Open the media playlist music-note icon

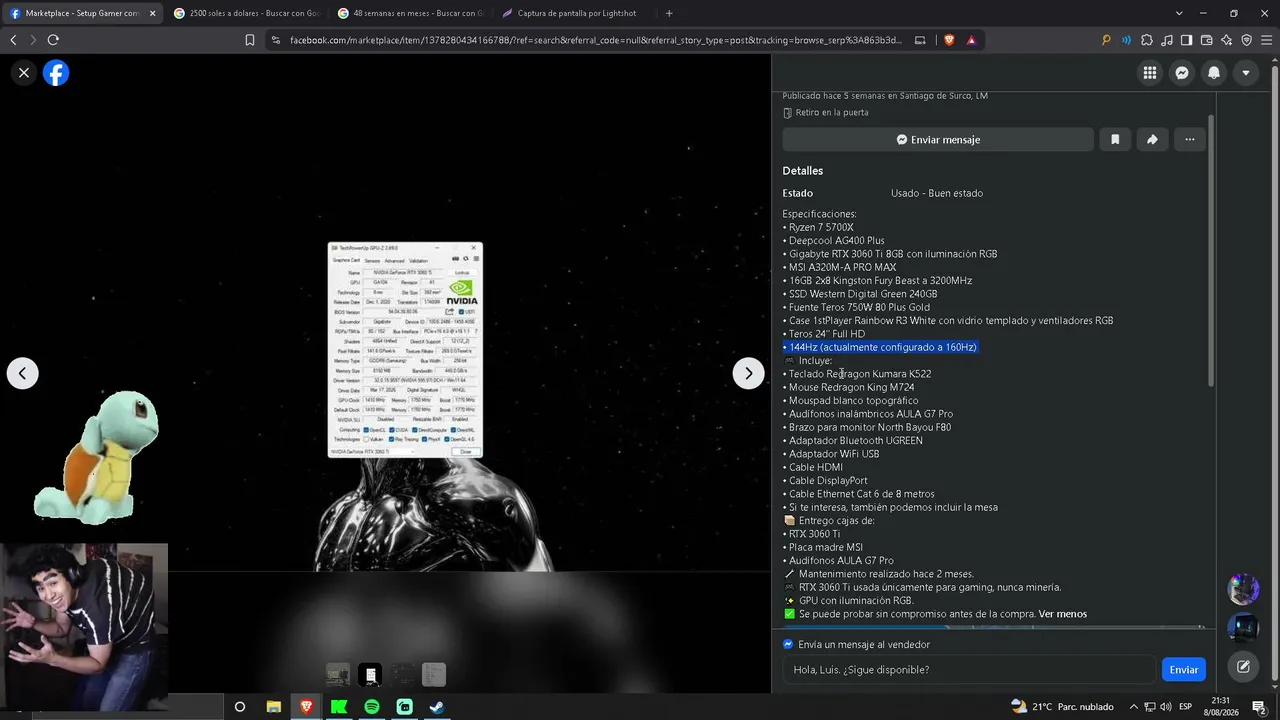[1166, 40]
